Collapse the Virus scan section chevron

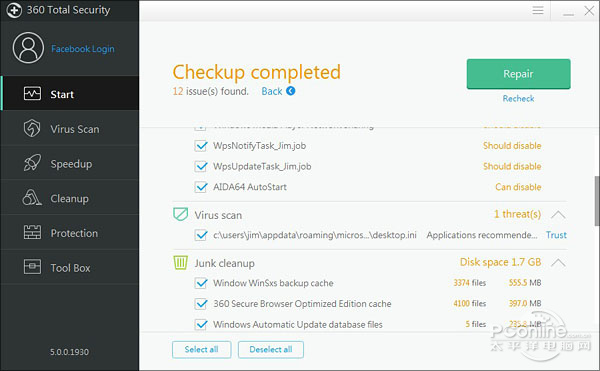pyautogui.click(x=558, y=215)
